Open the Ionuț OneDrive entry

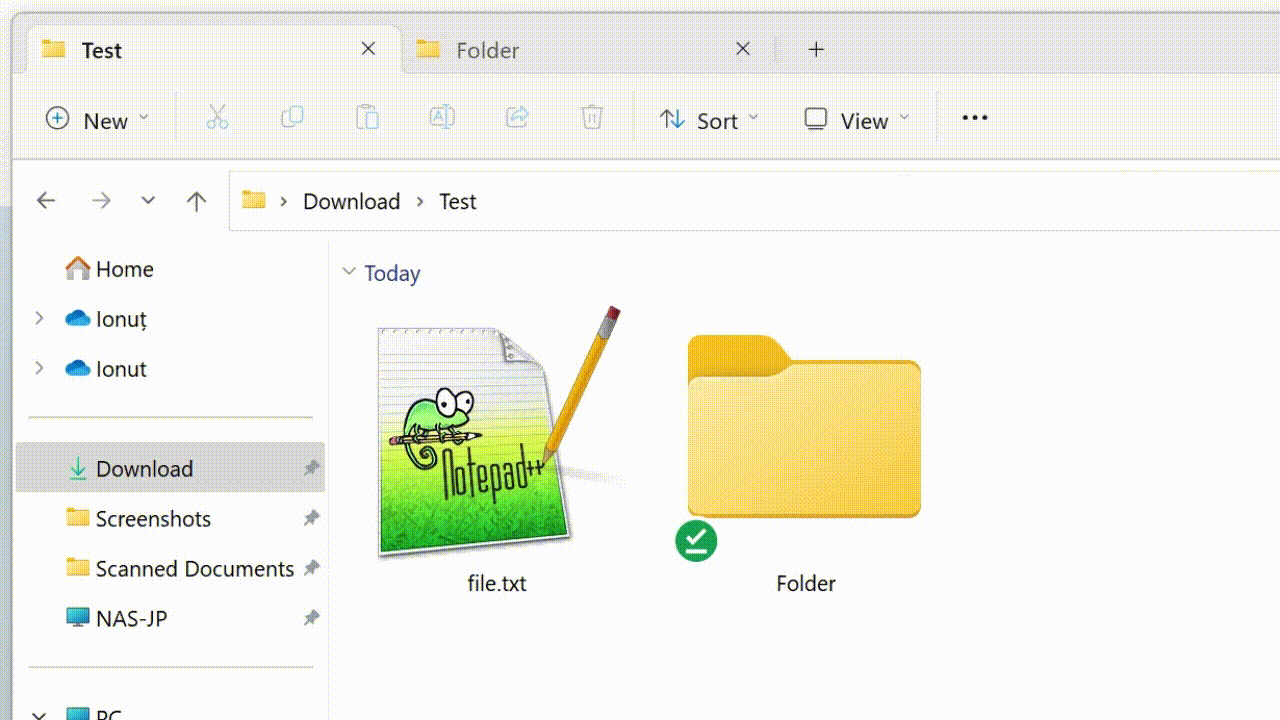point(106,319)
